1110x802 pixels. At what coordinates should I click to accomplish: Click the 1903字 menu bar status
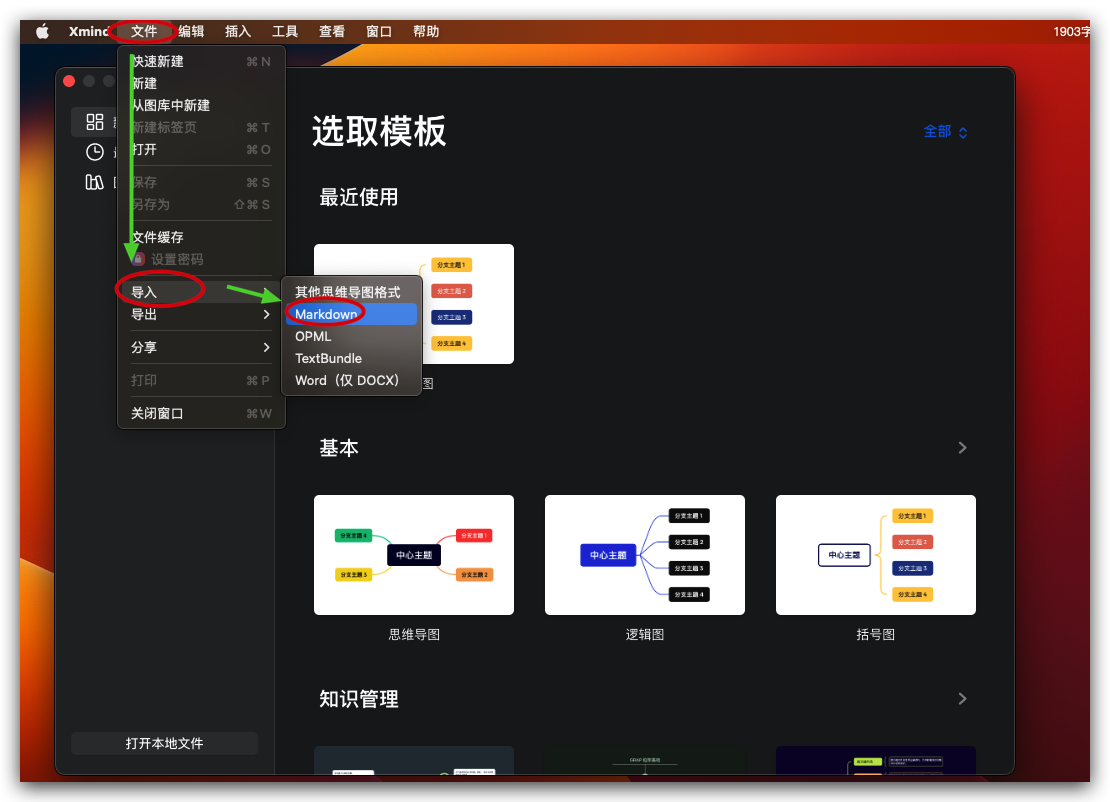(x=1071, y=31)
